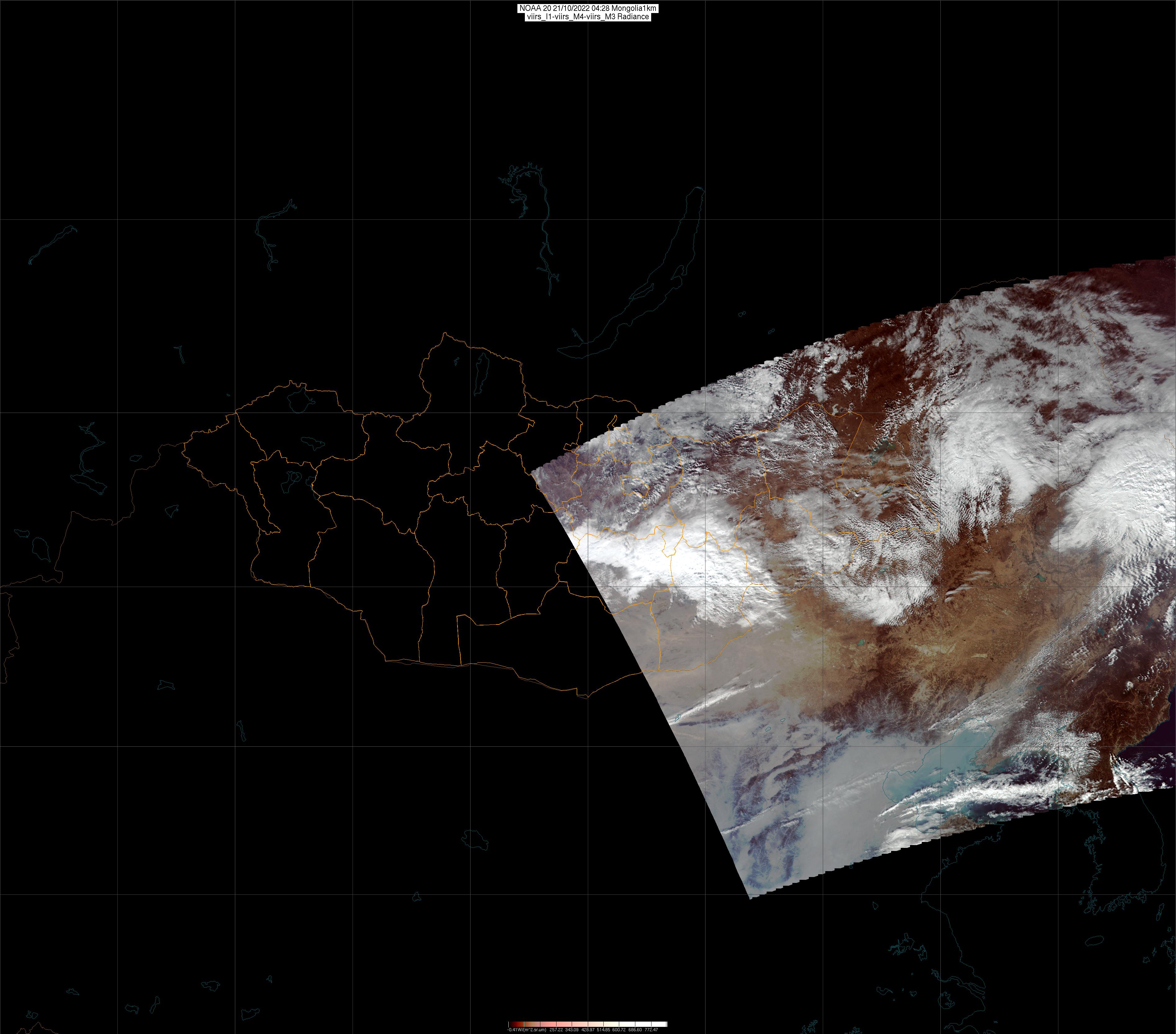Click the -0.41W/(m^2.sr.um) units label
Image resolution: width=1176 pixels, height=1034 pixels.
[x=527, y=1030]
